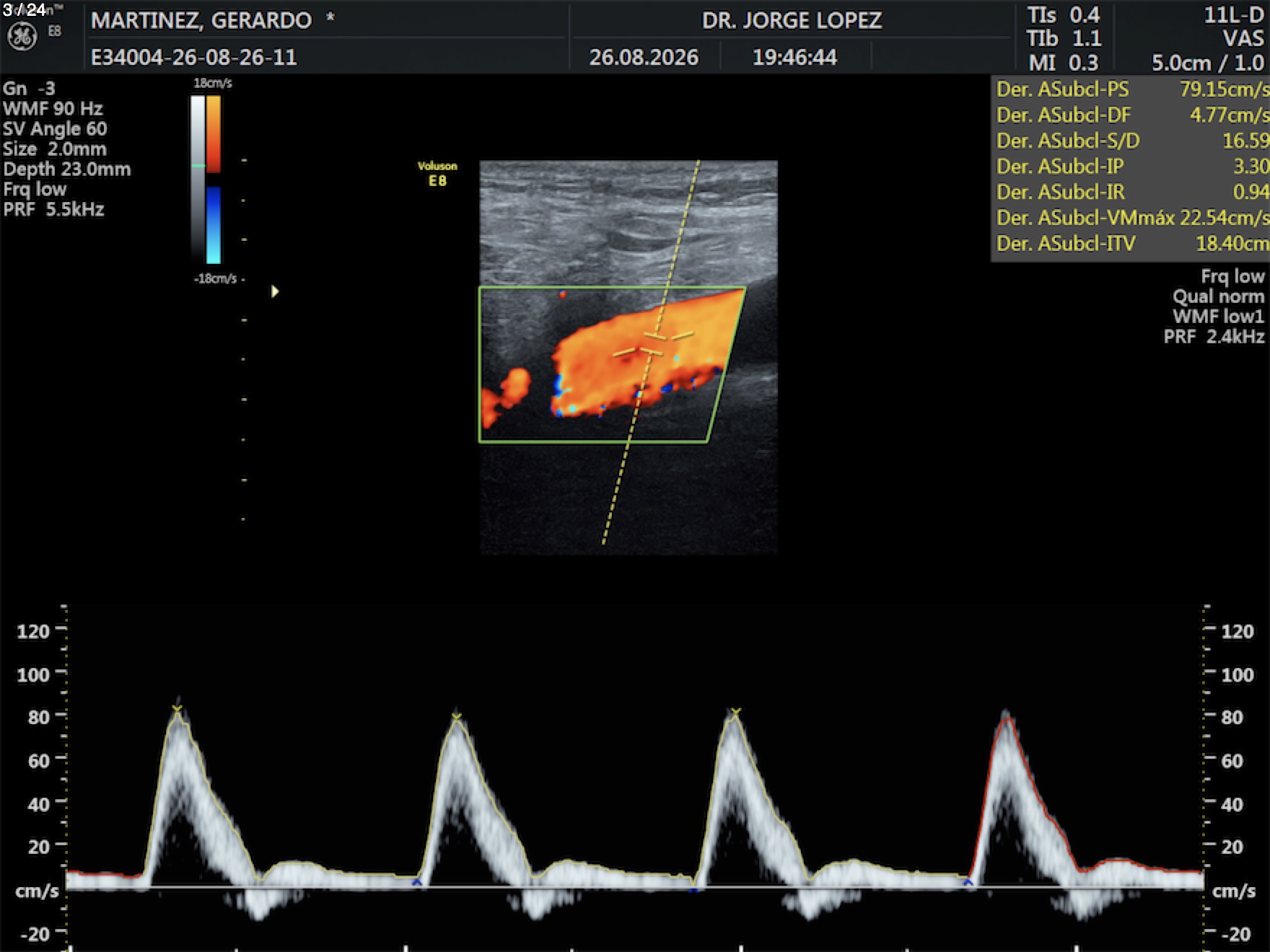Select the Der. ASubcl-IR measurement row
The width and height of the screenshot is (1270, 952).
coord(1131,192)
